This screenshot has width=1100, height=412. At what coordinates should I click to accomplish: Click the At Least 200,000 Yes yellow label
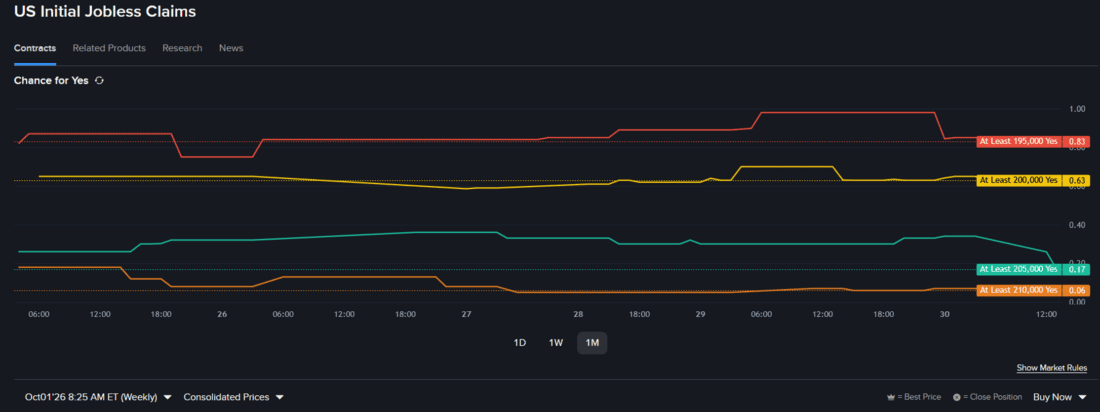click(1019, 180)
